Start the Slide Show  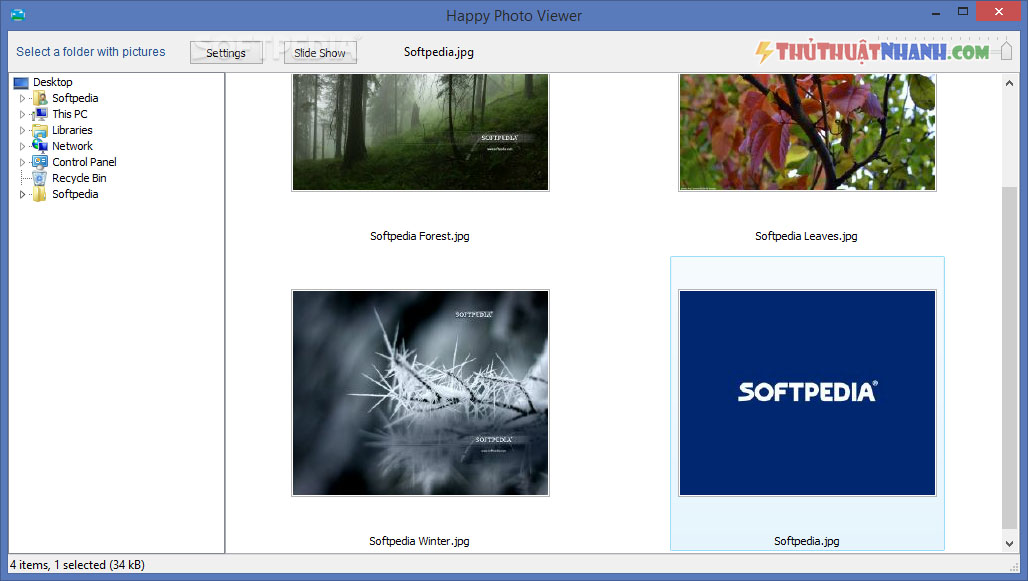pos(320,52)
